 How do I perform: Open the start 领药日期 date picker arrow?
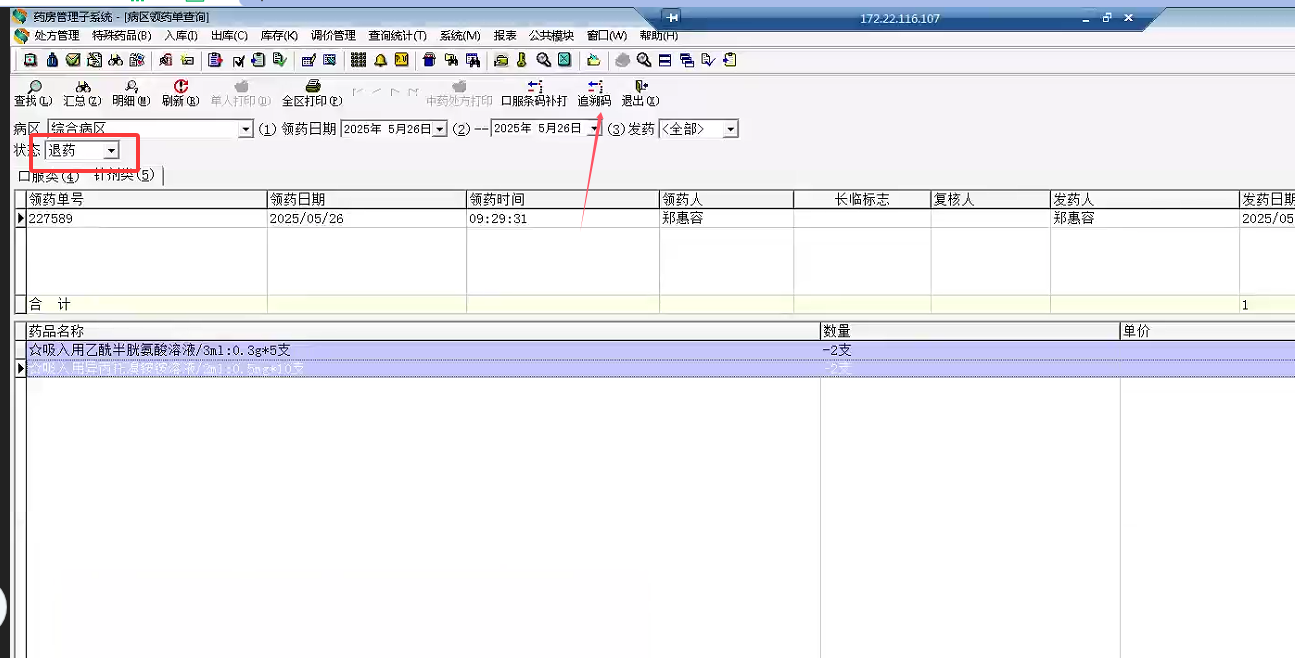click(x=439, y=129)
